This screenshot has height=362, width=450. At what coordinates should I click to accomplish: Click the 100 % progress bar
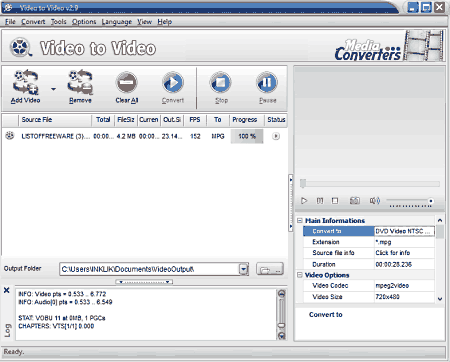coord(247,136)
